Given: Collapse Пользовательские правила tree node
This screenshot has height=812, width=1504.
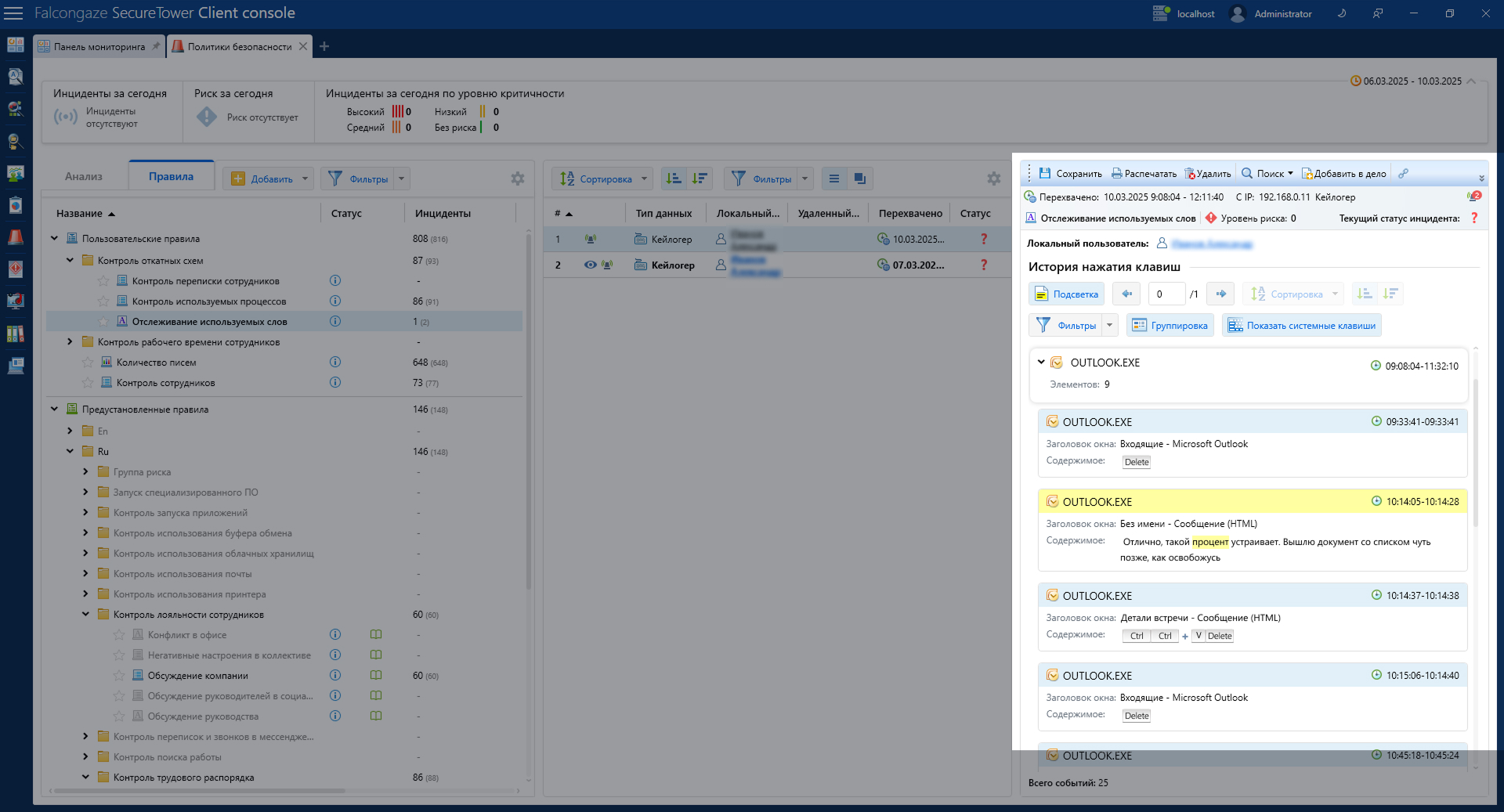Looking at the screenshot, I should click(54, 238).
